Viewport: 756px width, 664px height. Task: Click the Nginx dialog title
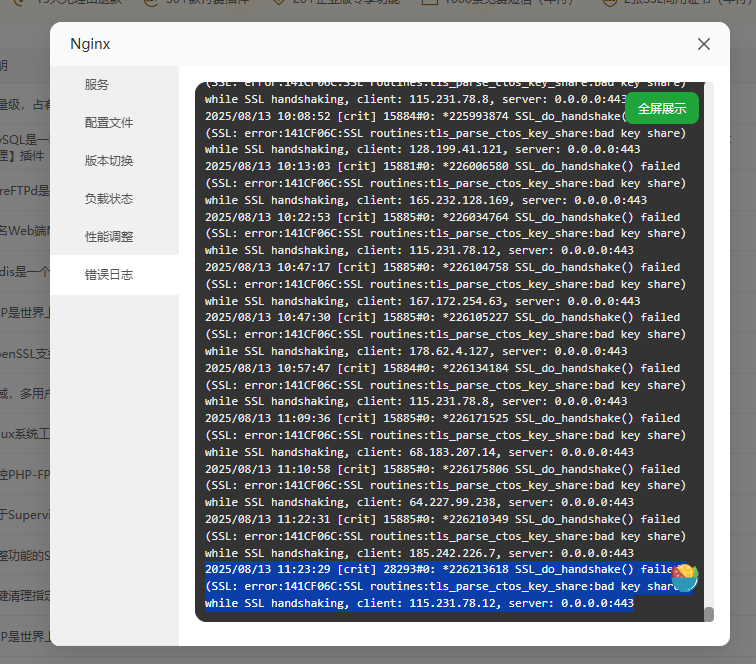point(90,44)
